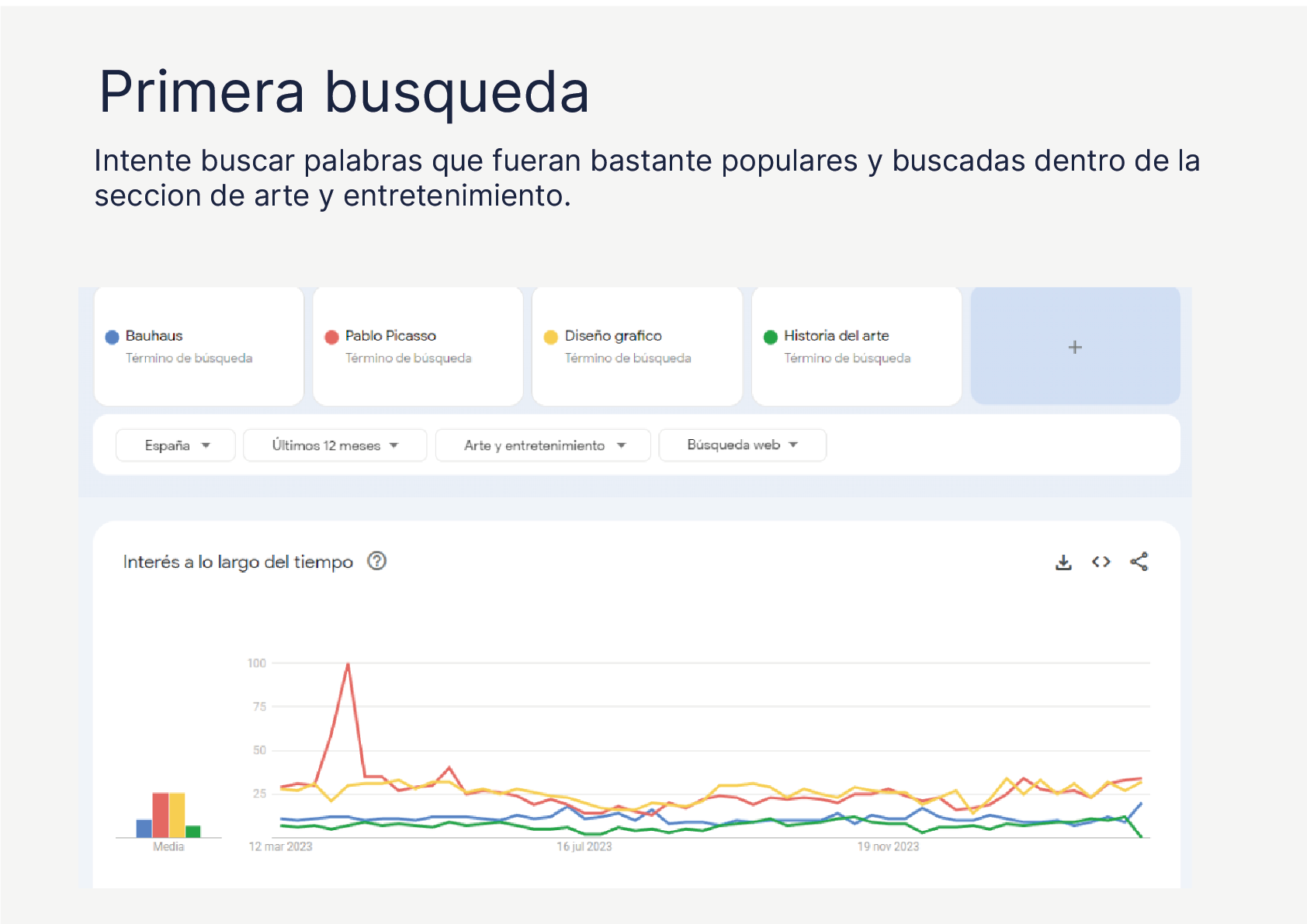Open the España region dropdown
The width and height of the screenshot is (1307, 924).
175,445
